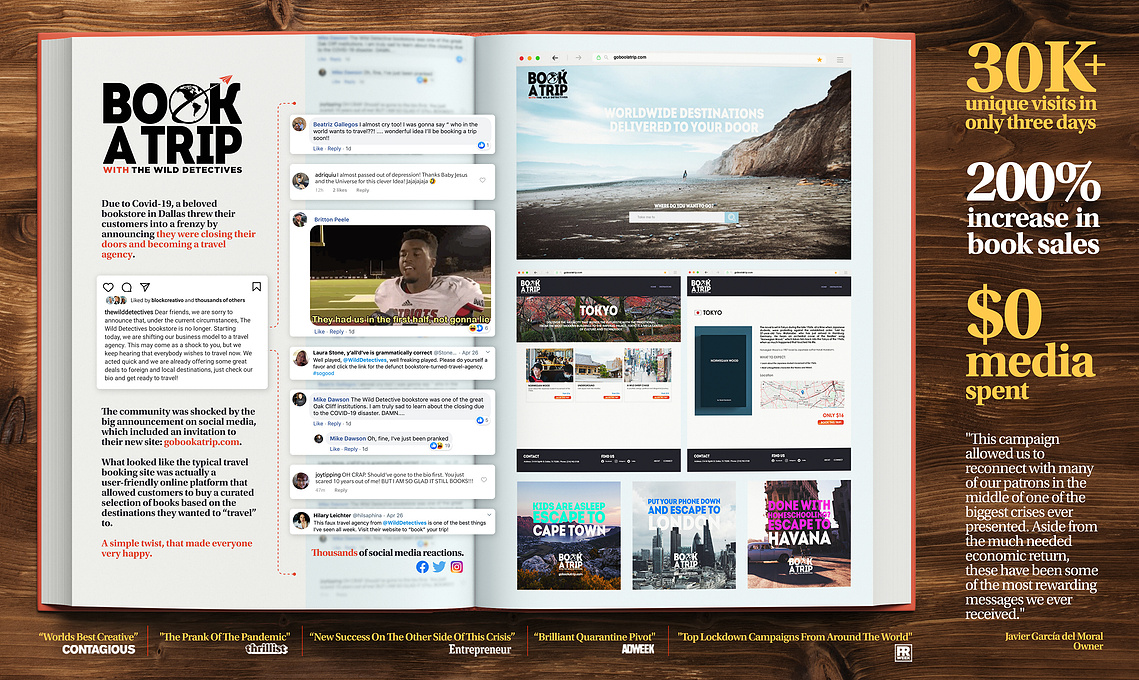Click the '200%' book sales statistic
This screenshot has height=680, width=1139.
pyautogui.click(x=1033, y=182)
